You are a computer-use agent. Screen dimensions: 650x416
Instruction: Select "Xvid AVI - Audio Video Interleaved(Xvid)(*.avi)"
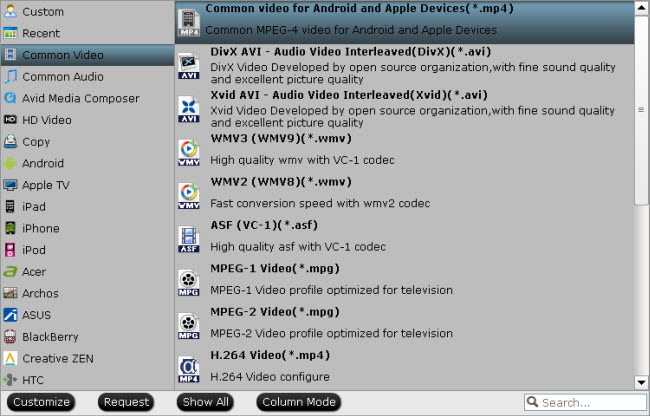404,109
